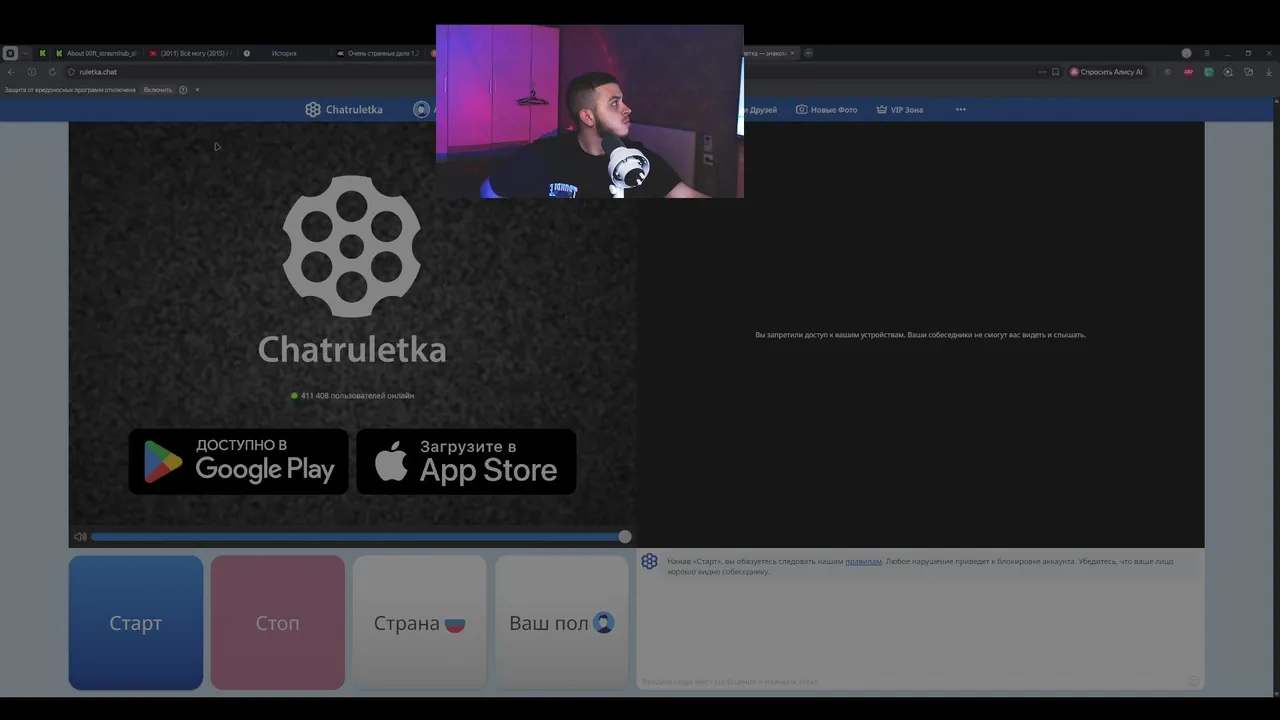The width and height of the screenshot is (1280, 720).
Task: Open the red ABP adblock extension
Action: [1188, 72]
